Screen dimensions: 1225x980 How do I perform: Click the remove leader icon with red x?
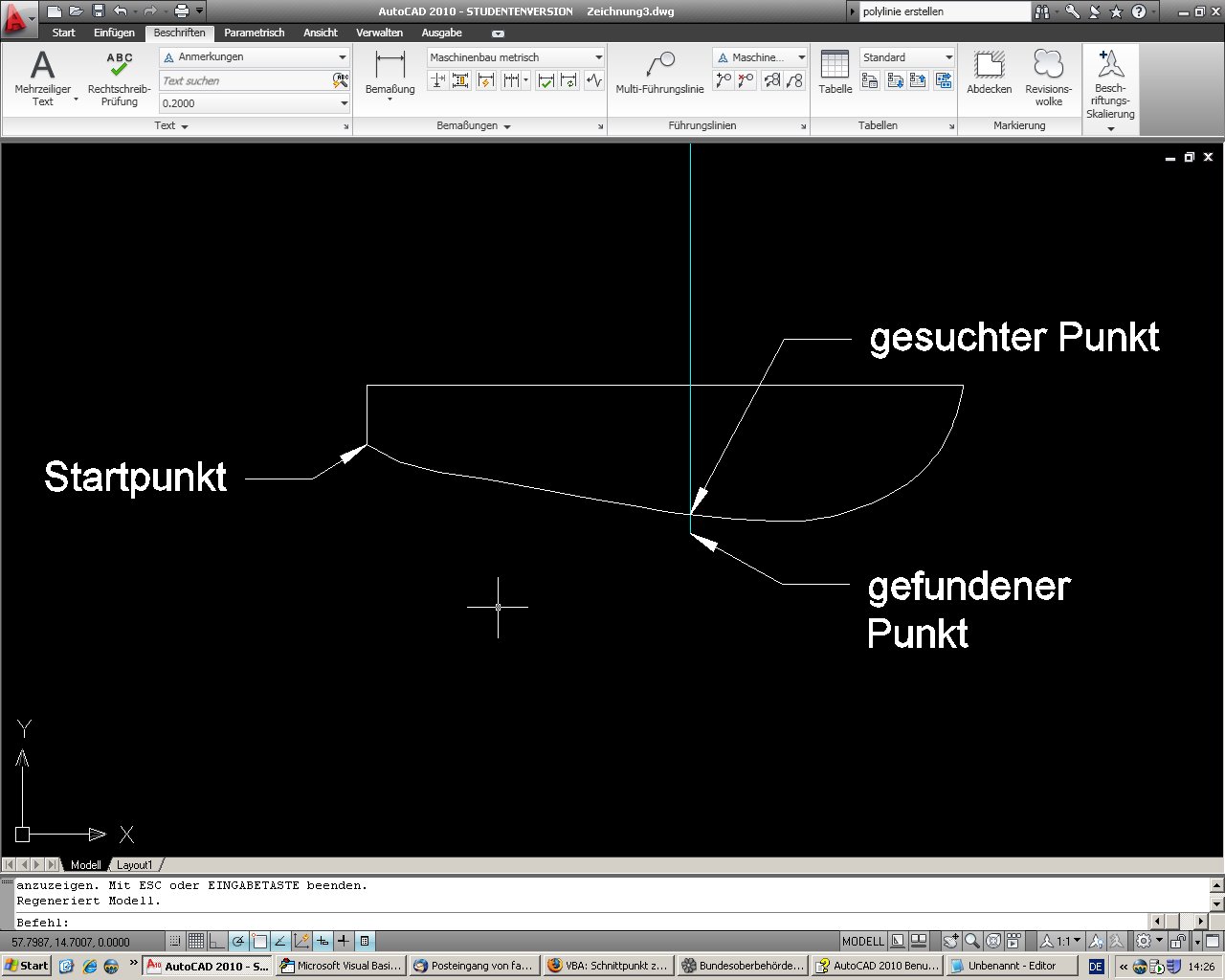pos(746,81)
